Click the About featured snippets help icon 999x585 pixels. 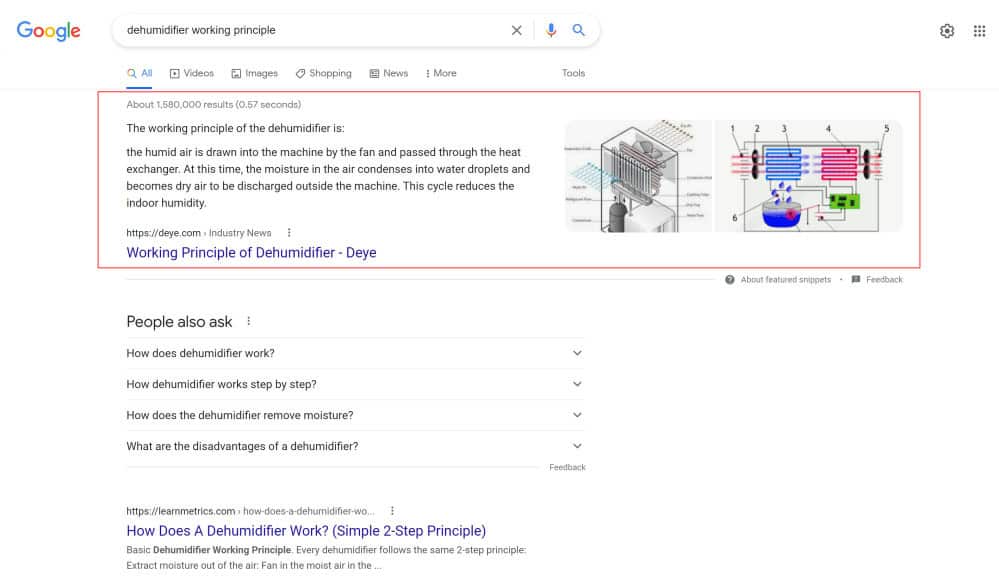point(730,280)
